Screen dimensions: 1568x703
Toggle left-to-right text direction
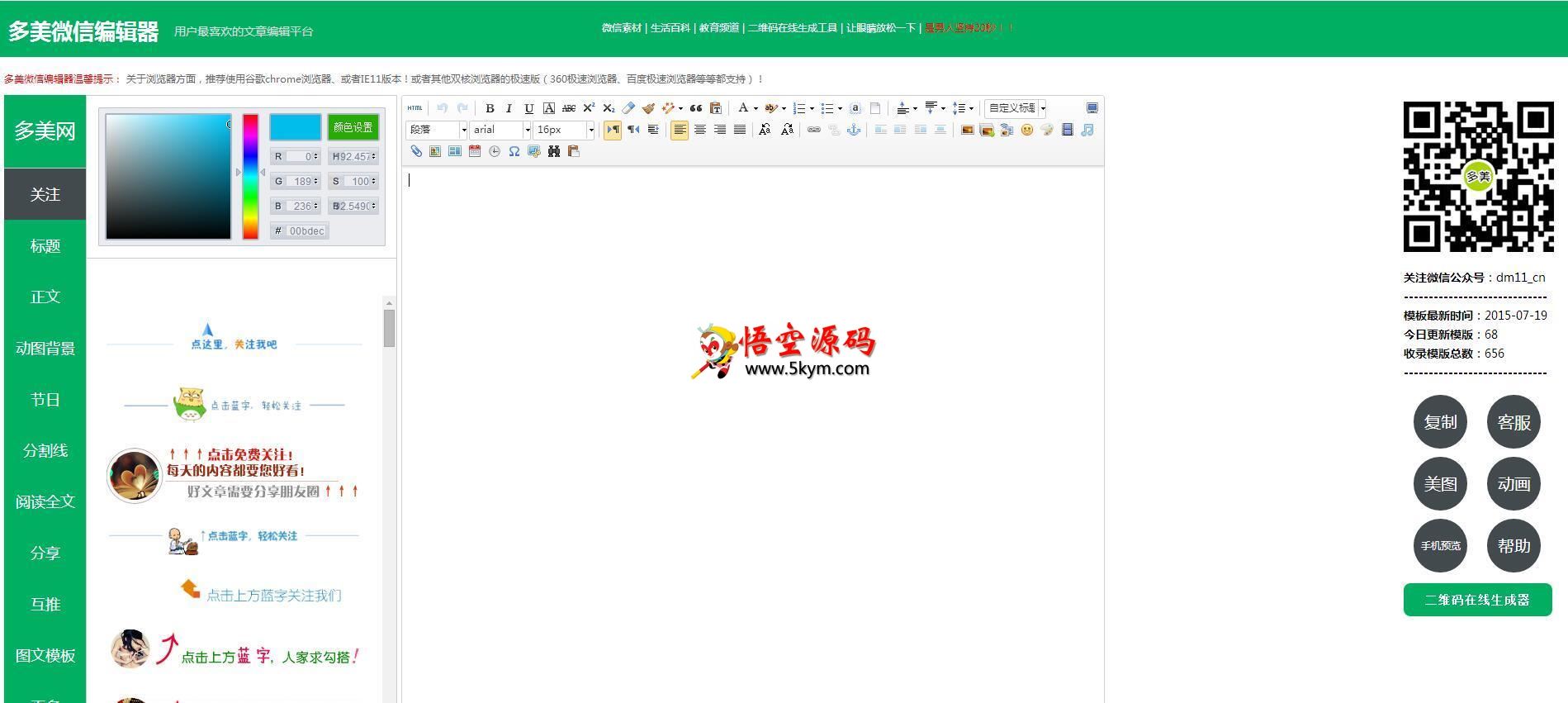tap(613, 130)
